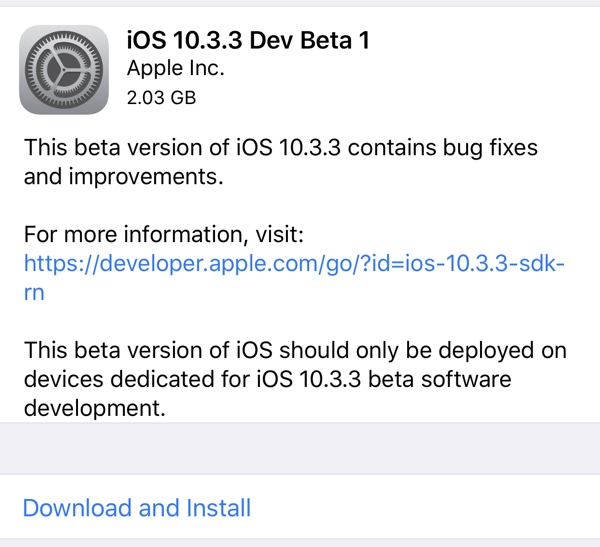Click the center hub of the gear icon
Viewport: 600px width, 547px height.
pyautogui.click(x=66, y=69)
